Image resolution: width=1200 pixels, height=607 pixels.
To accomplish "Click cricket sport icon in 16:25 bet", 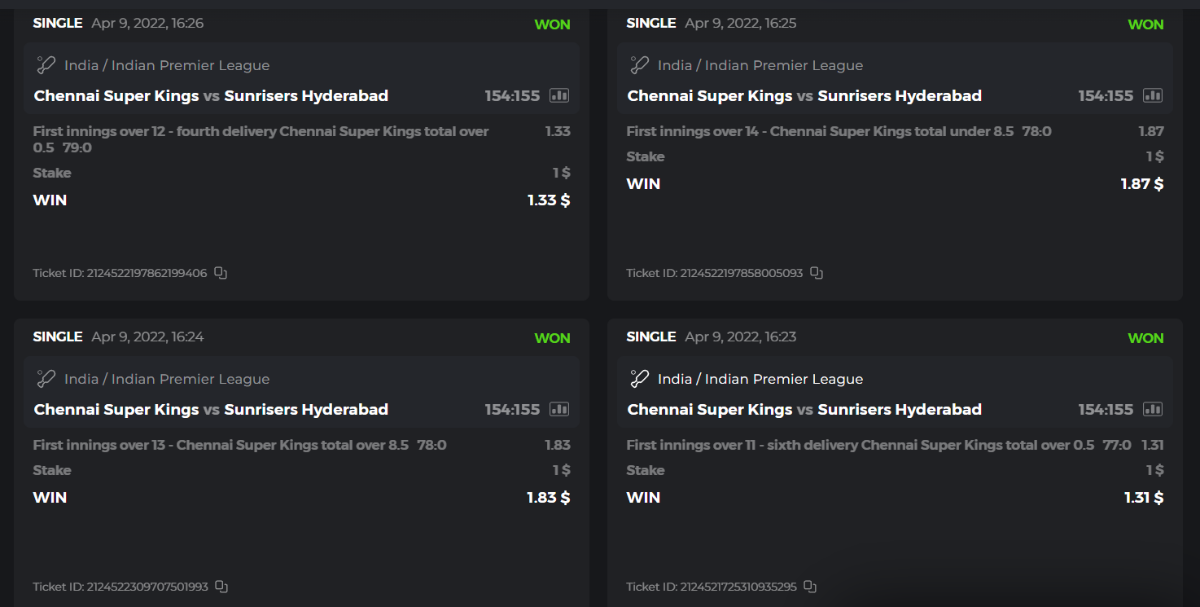I will 639,65.
